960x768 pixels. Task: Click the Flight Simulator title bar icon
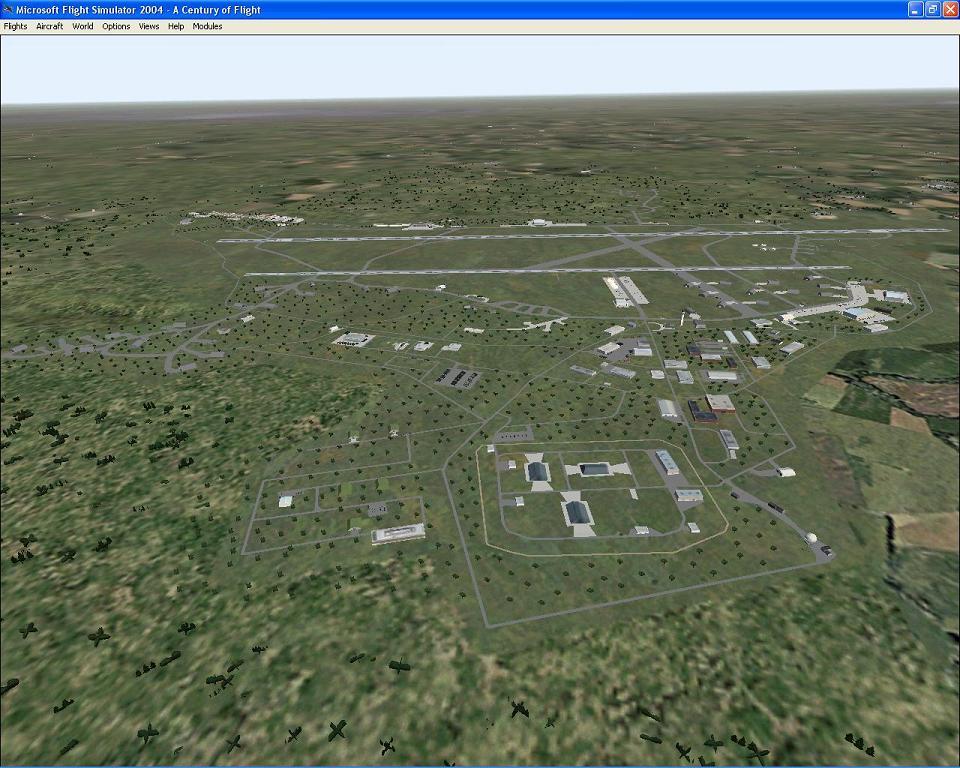(7, 10)
